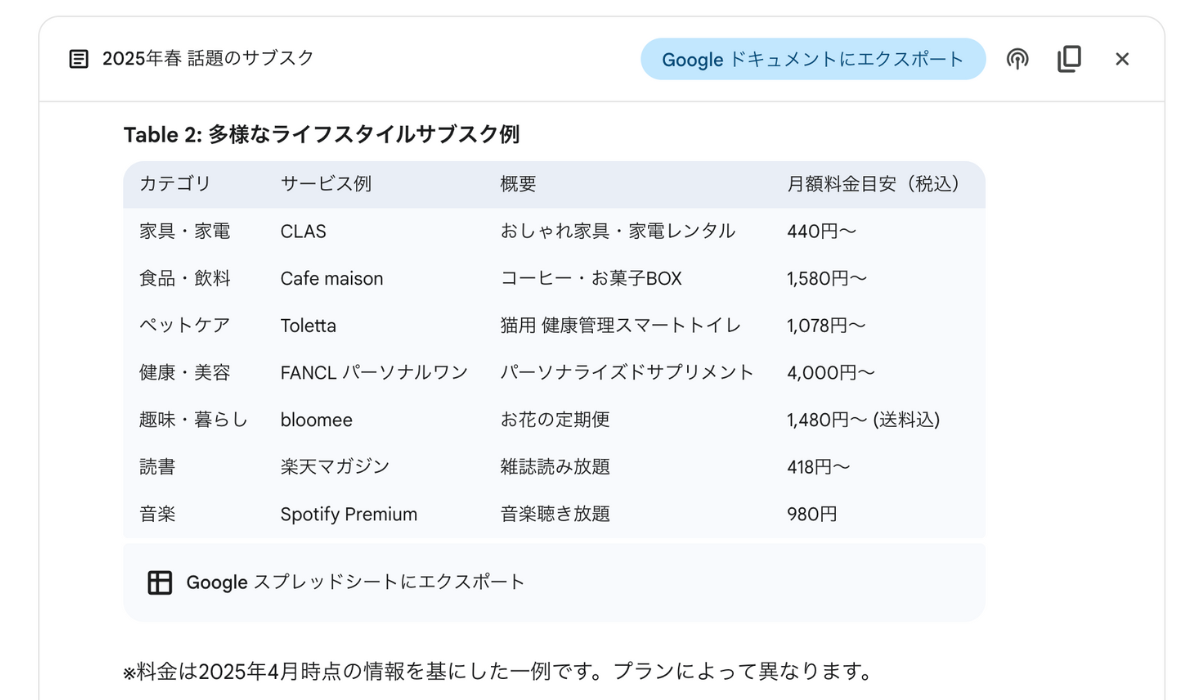Click the FANCL パーソナルワン cell

[374, 372]
